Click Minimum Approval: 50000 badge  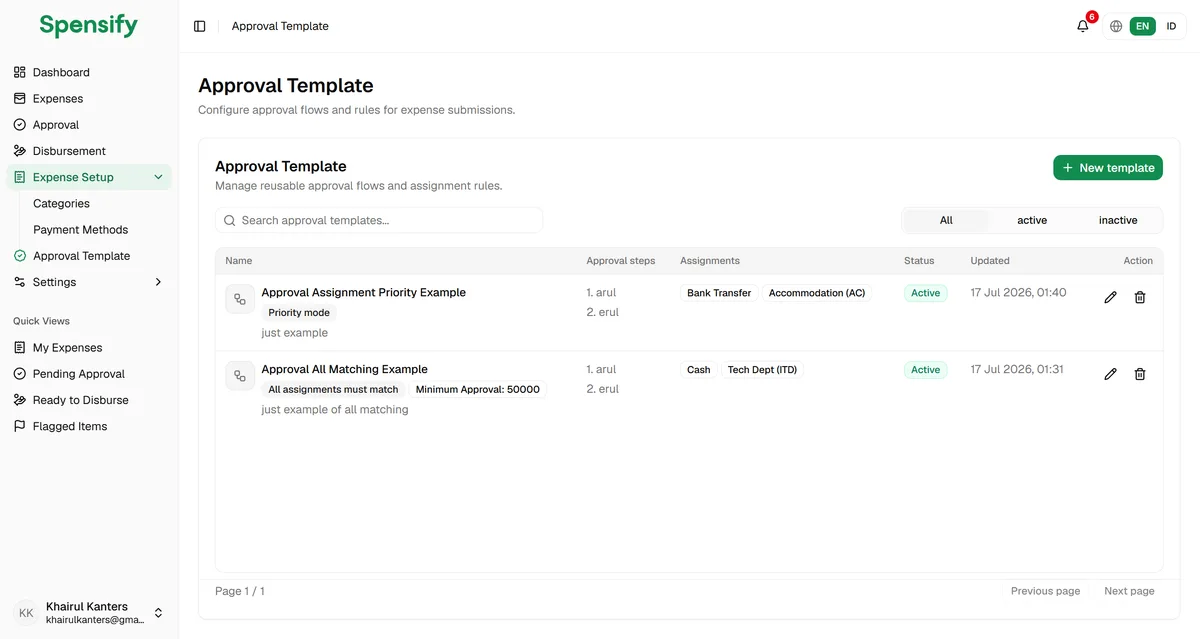pos(478,390)
